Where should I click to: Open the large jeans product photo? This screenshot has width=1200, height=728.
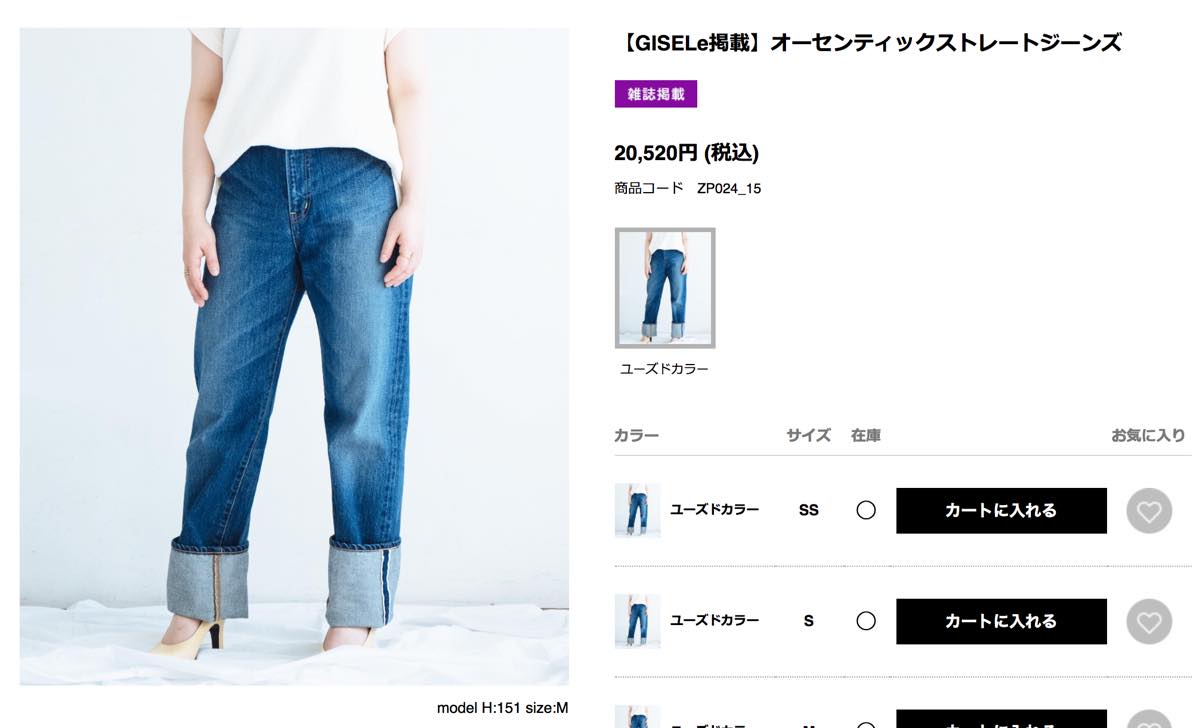coord(294,356)
